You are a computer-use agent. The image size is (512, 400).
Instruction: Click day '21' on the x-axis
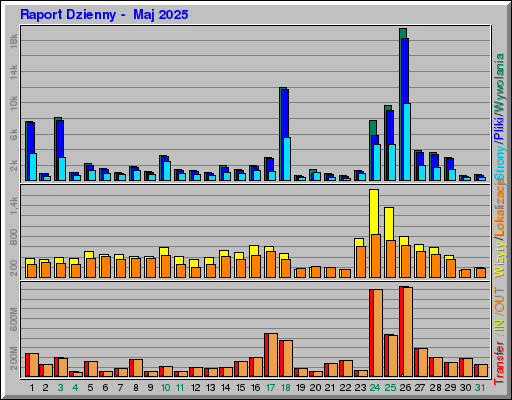point(330,388)
